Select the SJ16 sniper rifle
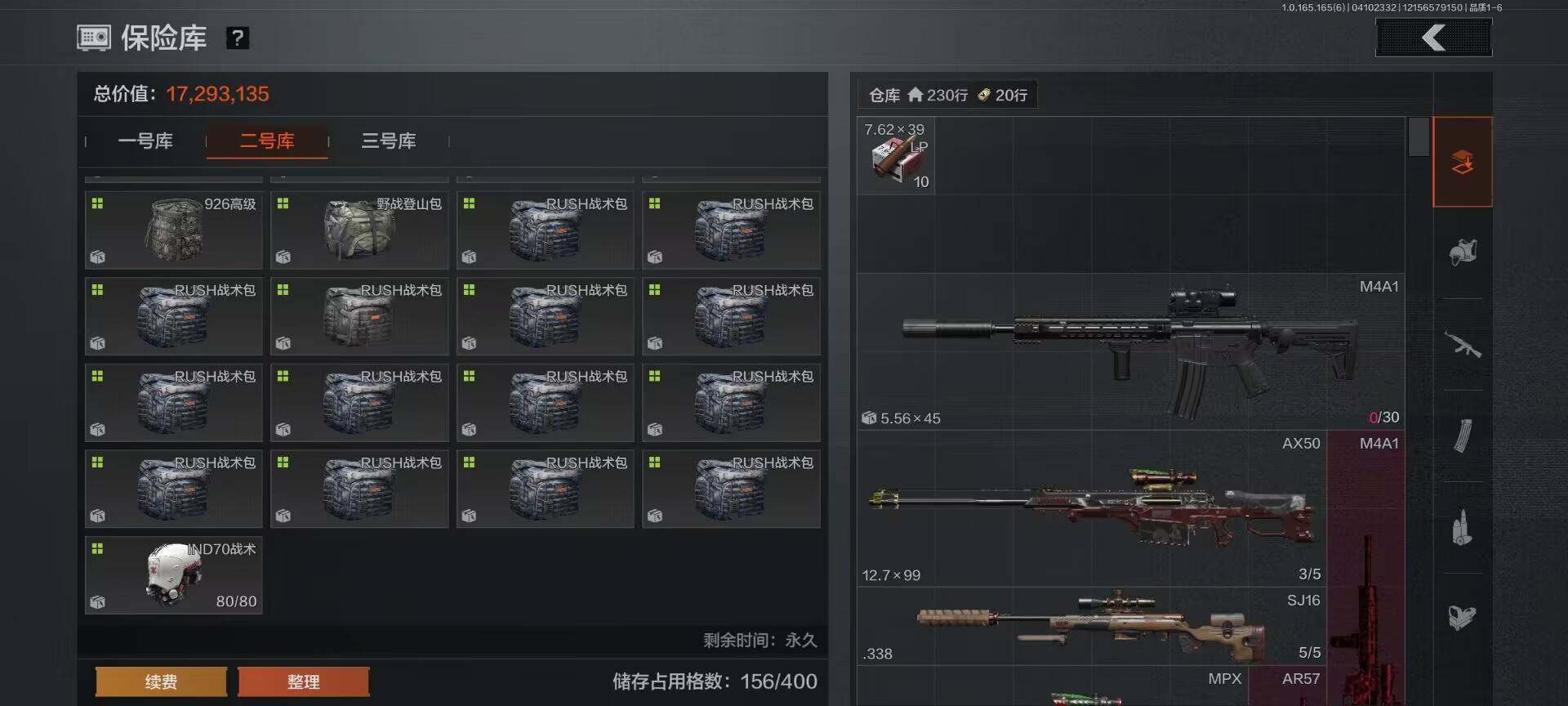The width and height of the screenshot is (1568, 706). coord(1092,626)
